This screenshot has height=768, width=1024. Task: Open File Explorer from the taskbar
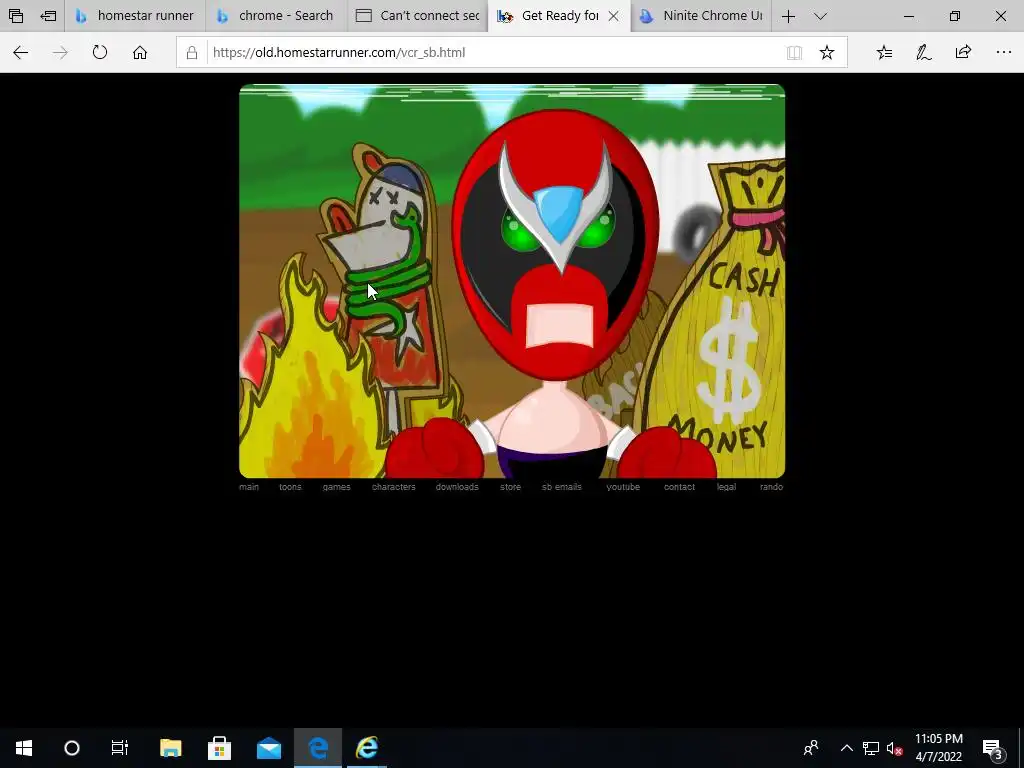(x=170, y=748)
